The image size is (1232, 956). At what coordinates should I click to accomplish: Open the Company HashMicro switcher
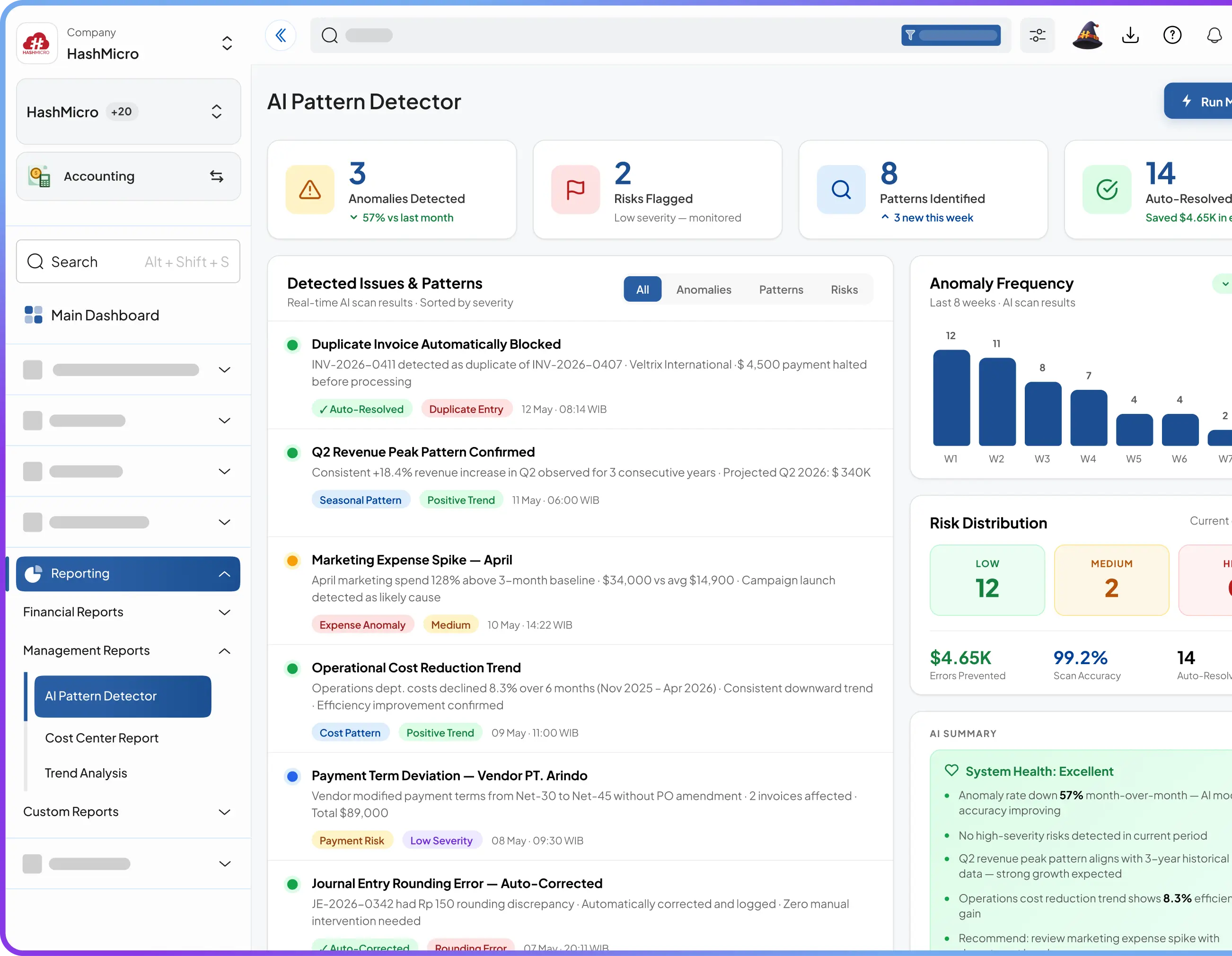[227, 44]
